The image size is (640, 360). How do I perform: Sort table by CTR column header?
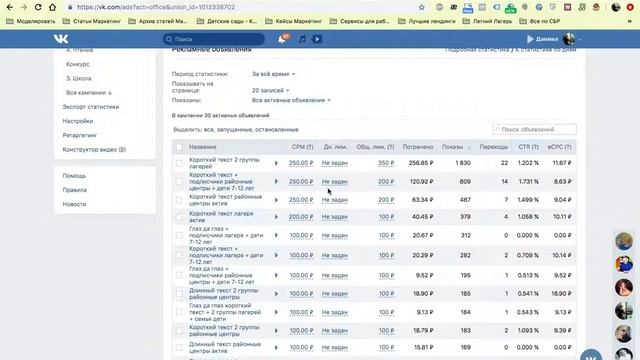tap(528, 147)
